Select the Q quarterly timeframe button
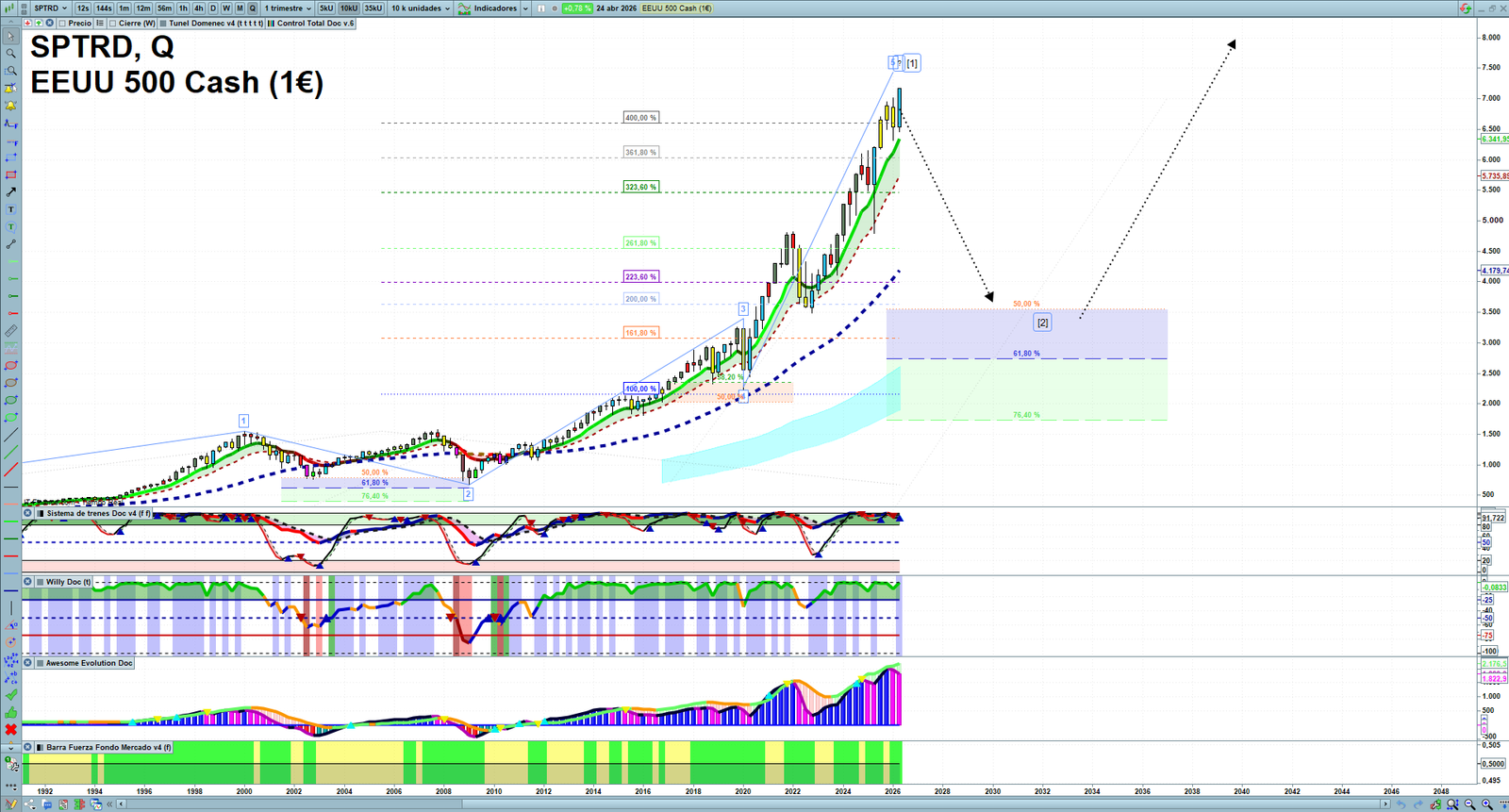1509x812 pixels. tap(252, 8)
